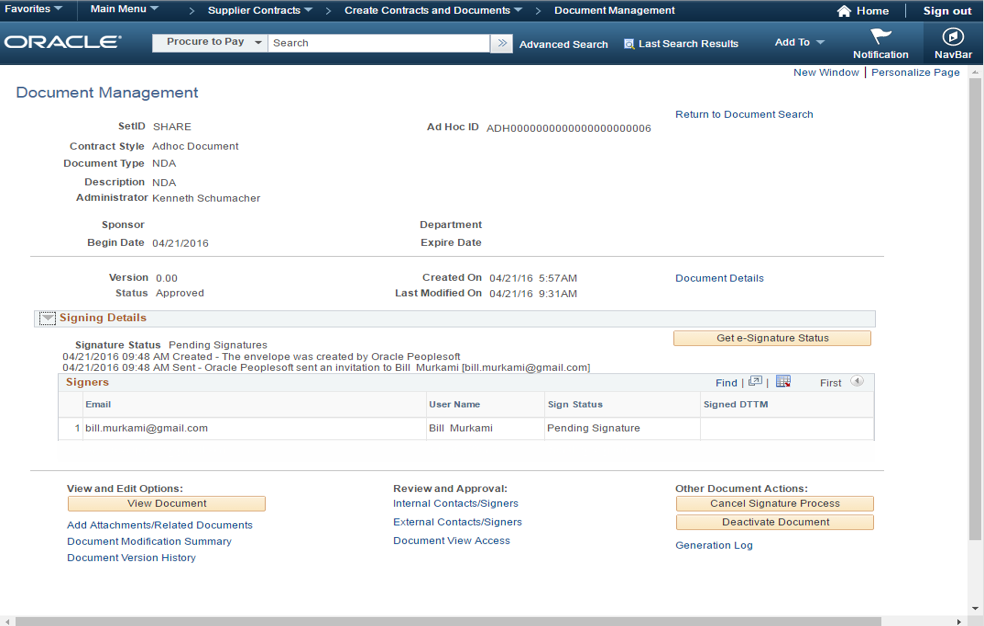
Task: Collapse the Signing Details section
Action: pos(47,318)
